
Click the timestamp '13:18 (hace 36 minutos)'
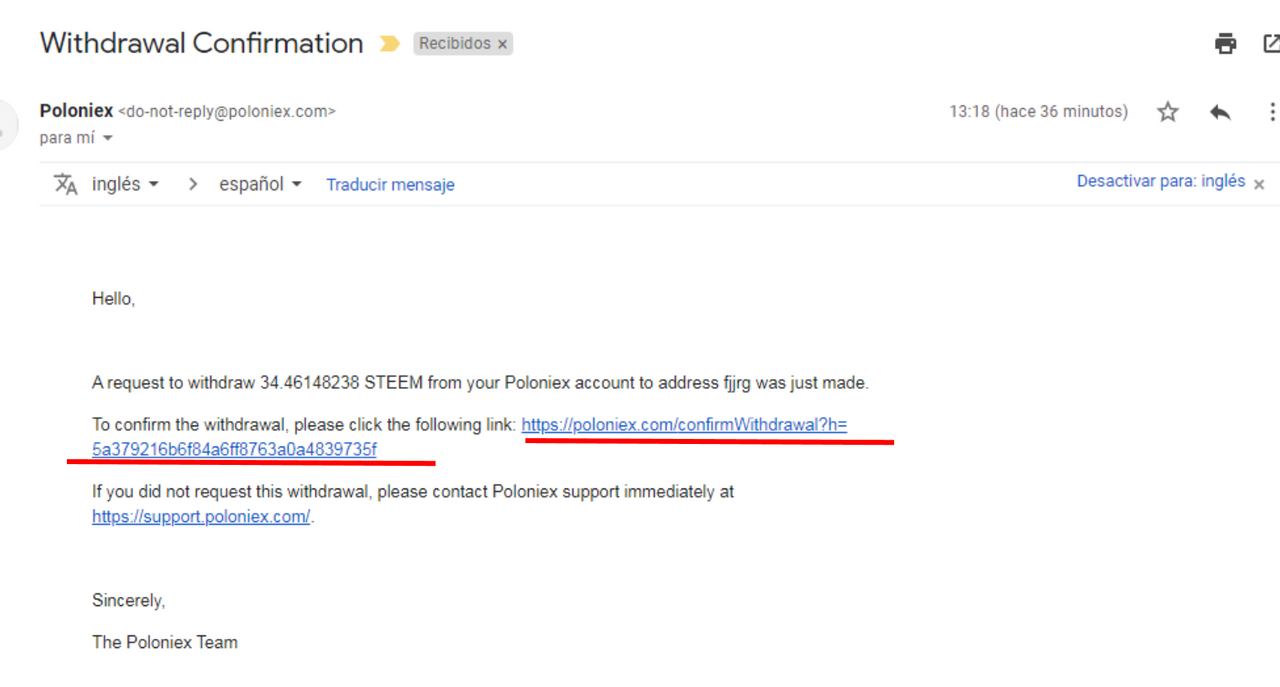(x=1038, y=112)
